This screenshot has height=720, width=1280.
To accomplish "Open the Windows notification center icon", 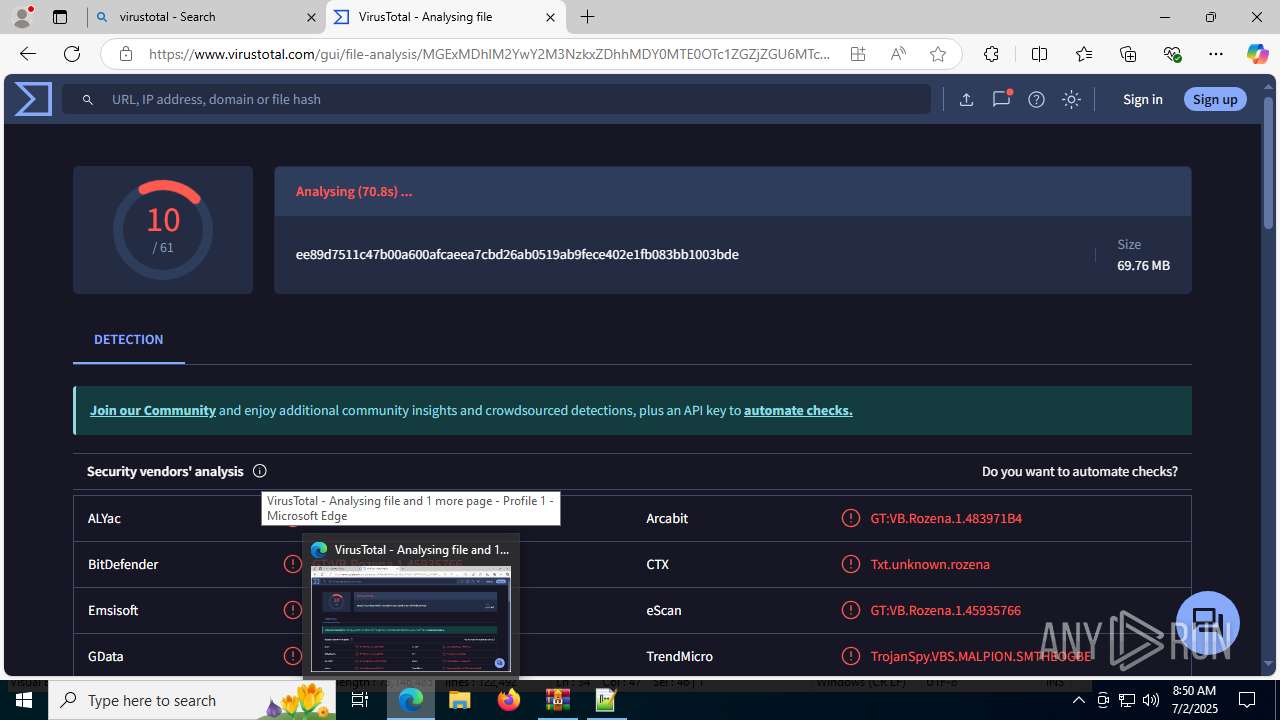I will coord(1247,700).
